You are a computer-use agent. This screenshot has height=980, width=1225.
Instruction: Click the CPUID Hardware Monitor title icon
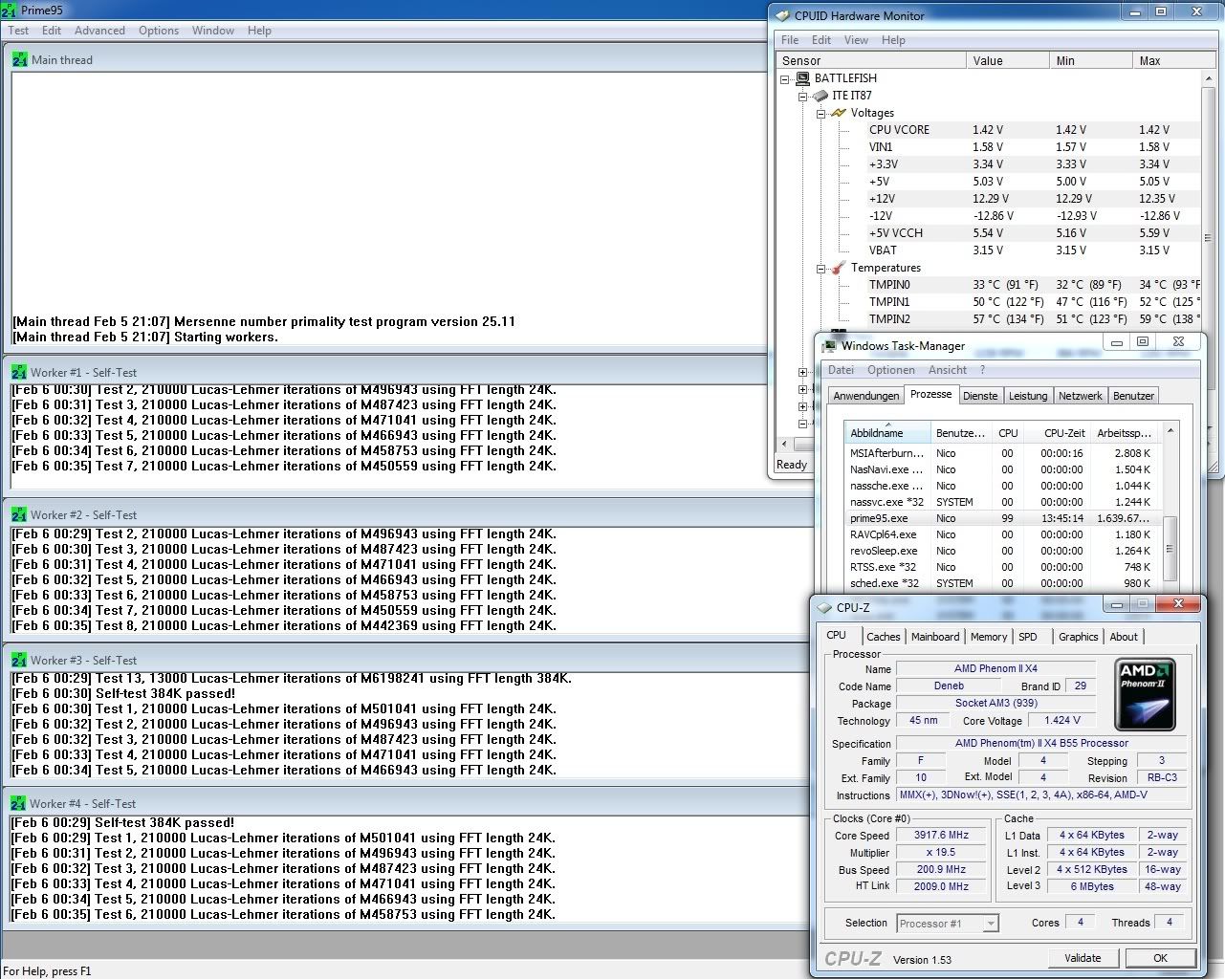click(783, 15)
